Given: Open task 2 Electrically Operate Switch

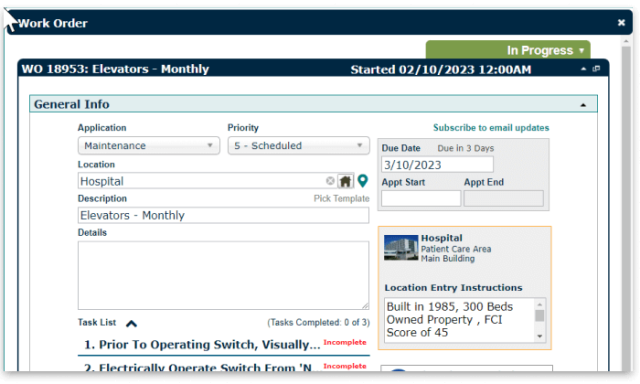Looking at the screenshot, I should (x=202, y=367).
